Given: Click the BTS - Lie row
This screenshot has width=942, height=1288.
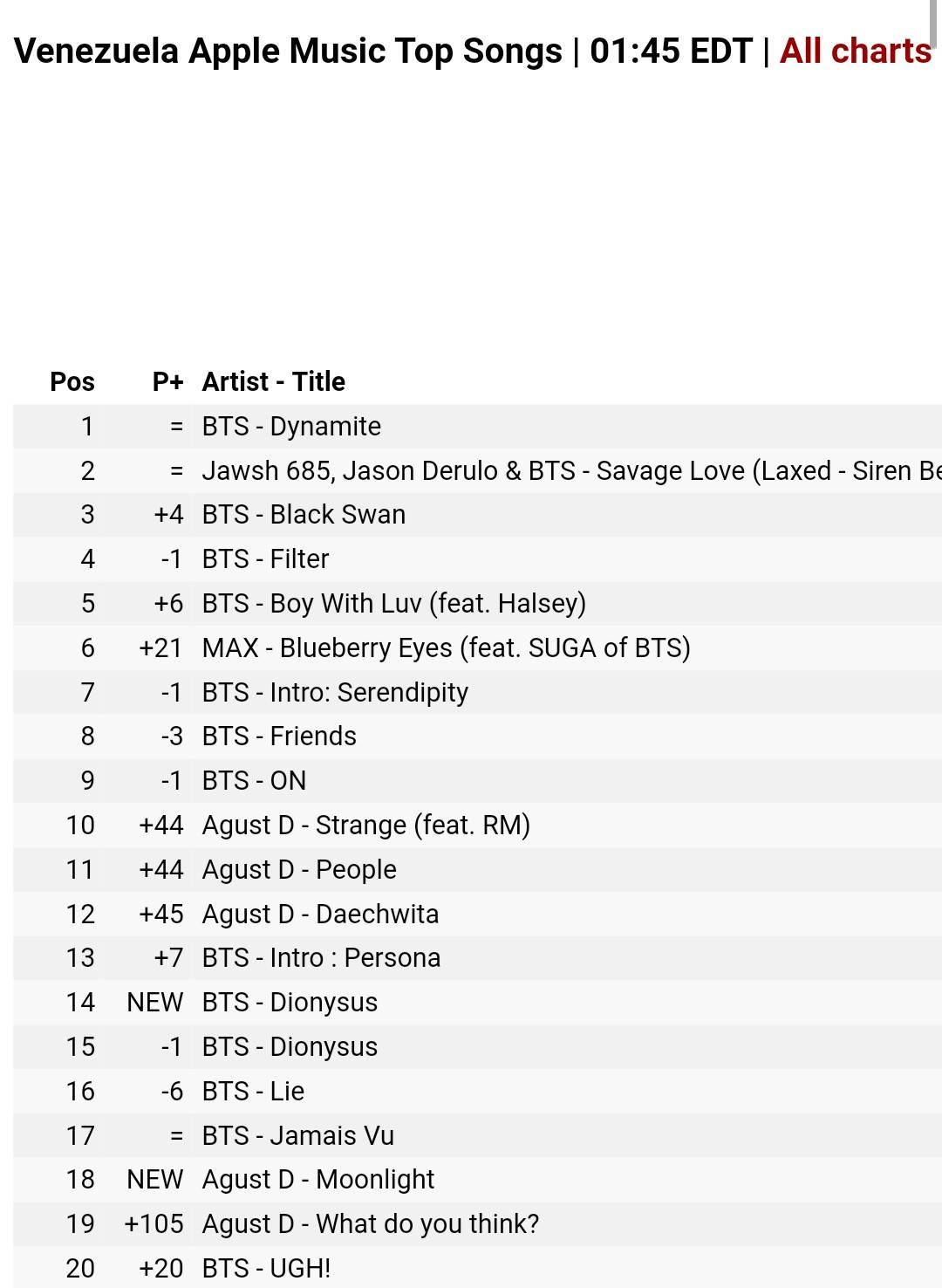Looking at the screenshot, I should [x=477, y=1091].
